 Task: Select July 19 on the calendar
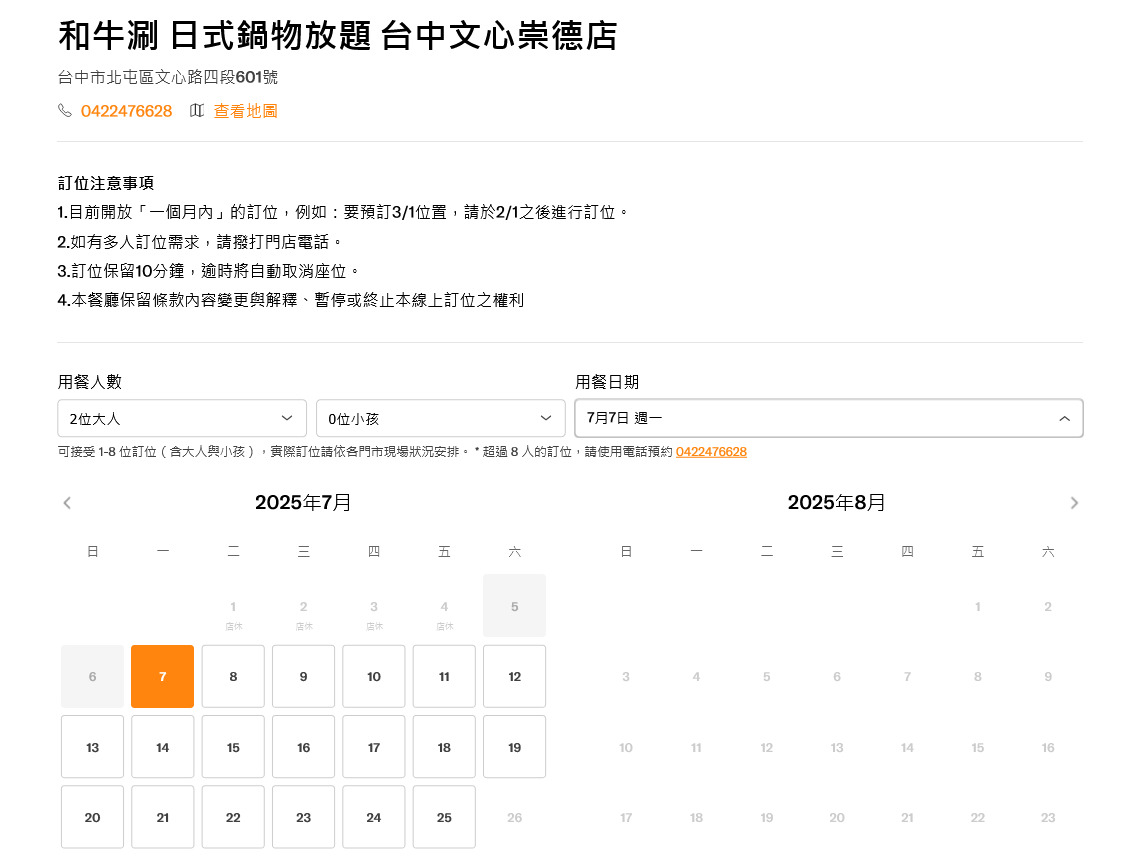click(x=514, y=747)
